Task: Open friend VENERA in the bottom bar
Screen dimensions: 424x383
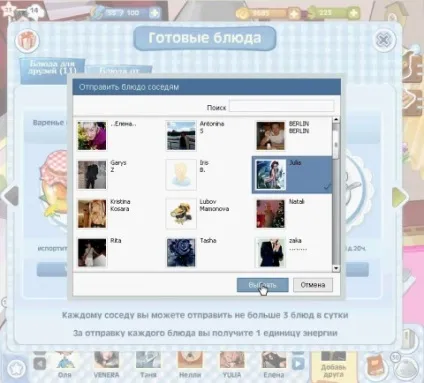Action: coord(106,364)
